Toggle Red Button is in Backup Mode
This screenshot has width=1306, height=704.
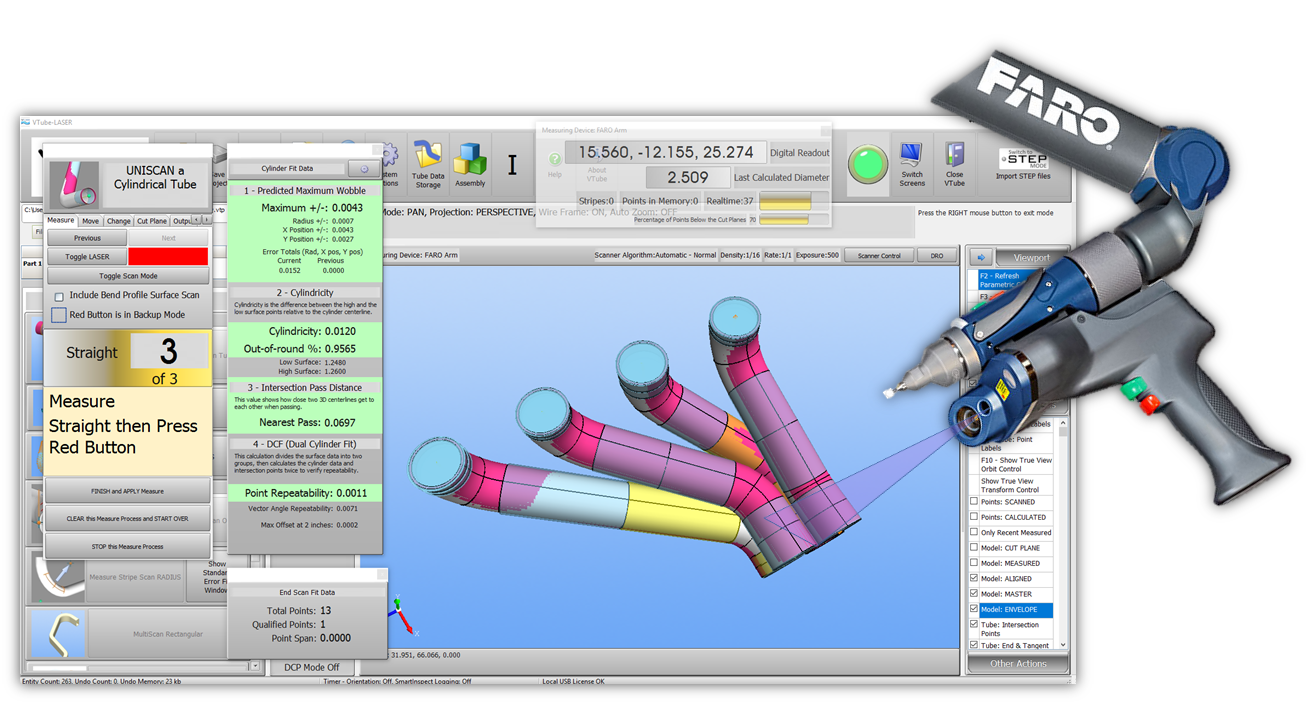coord(59,315)
